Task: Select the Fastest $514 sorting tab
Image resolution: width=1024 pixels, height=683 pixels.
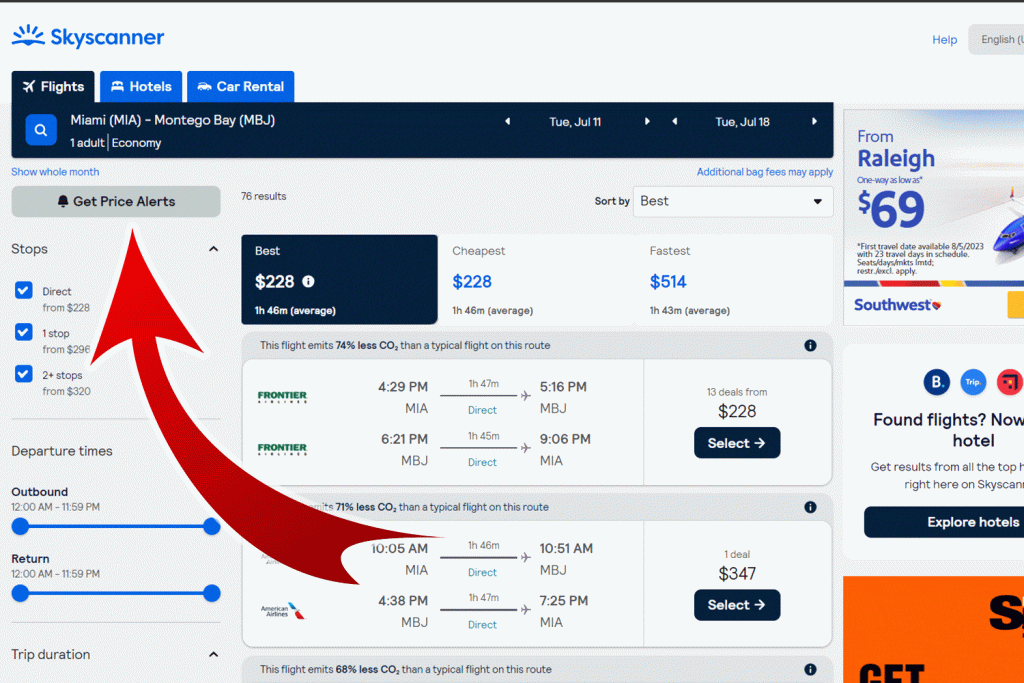Action: [x=734, y=279]
